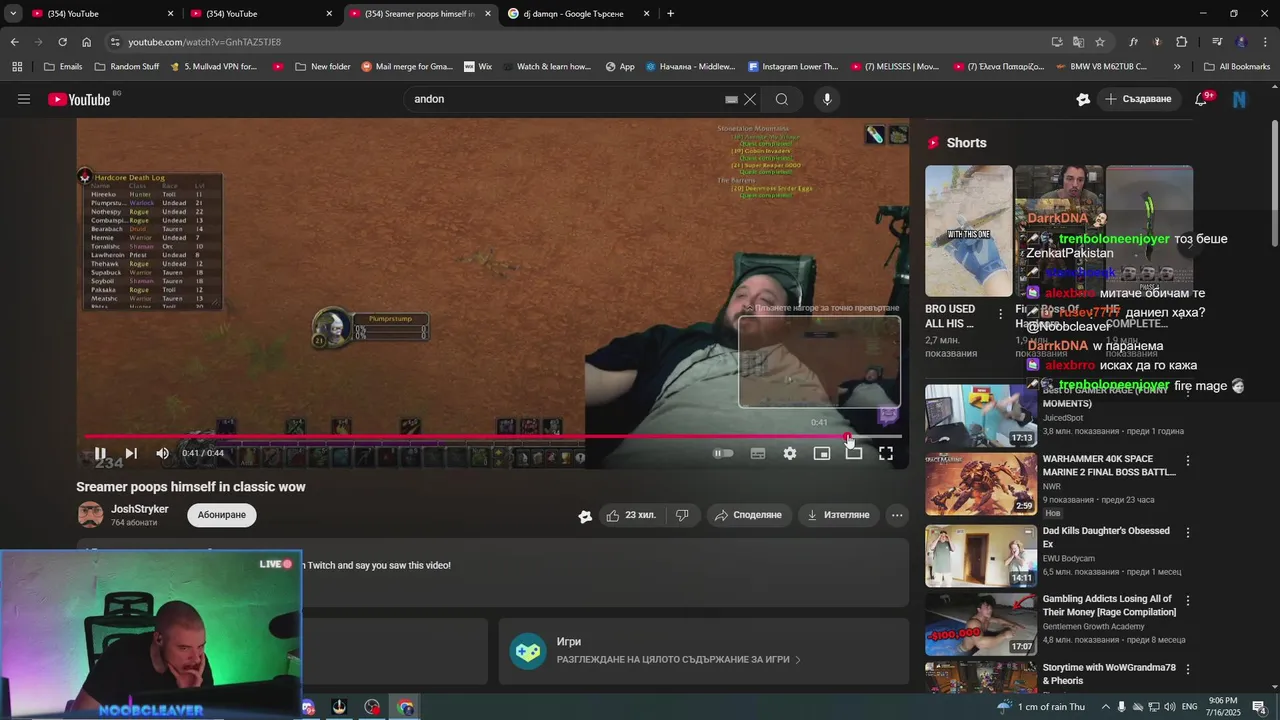This screenshot has height=720, width=1280.
Task: Like the video with thumbs up
Action: (631, 515)
